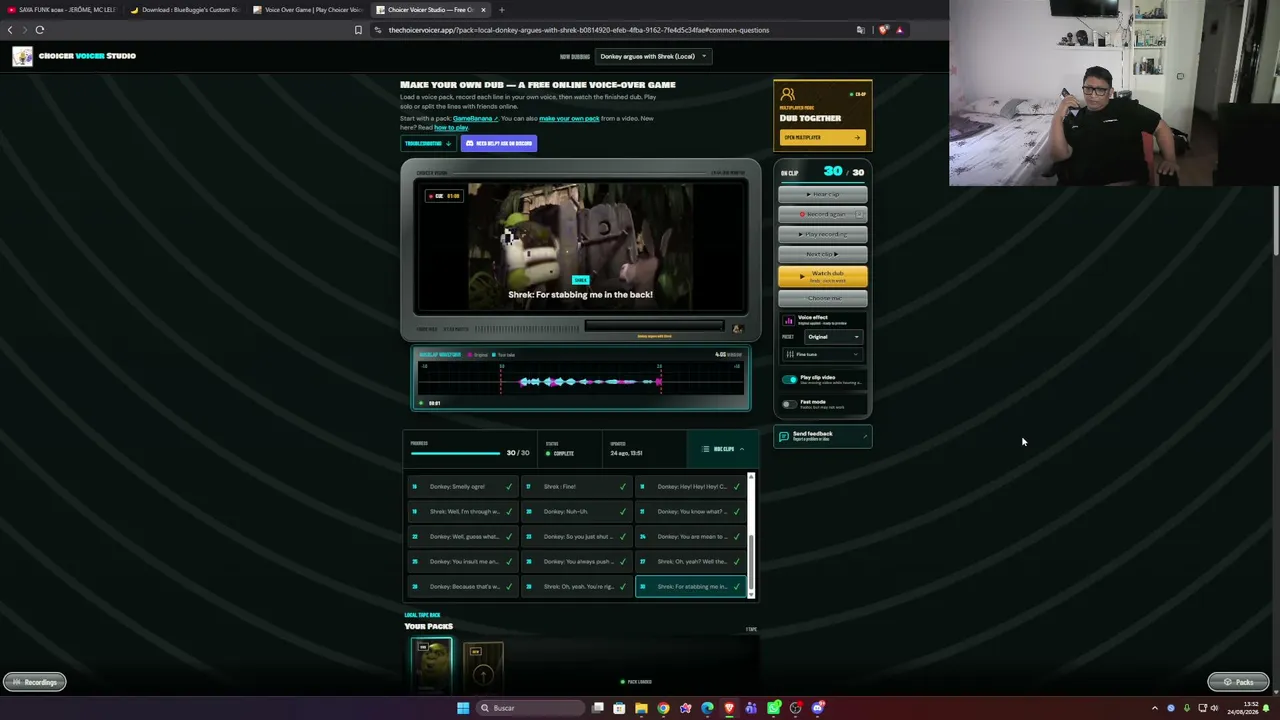The image size is (1280, 720).
Task: Click Need Help? Ask on Discord button
Action: 499,143
